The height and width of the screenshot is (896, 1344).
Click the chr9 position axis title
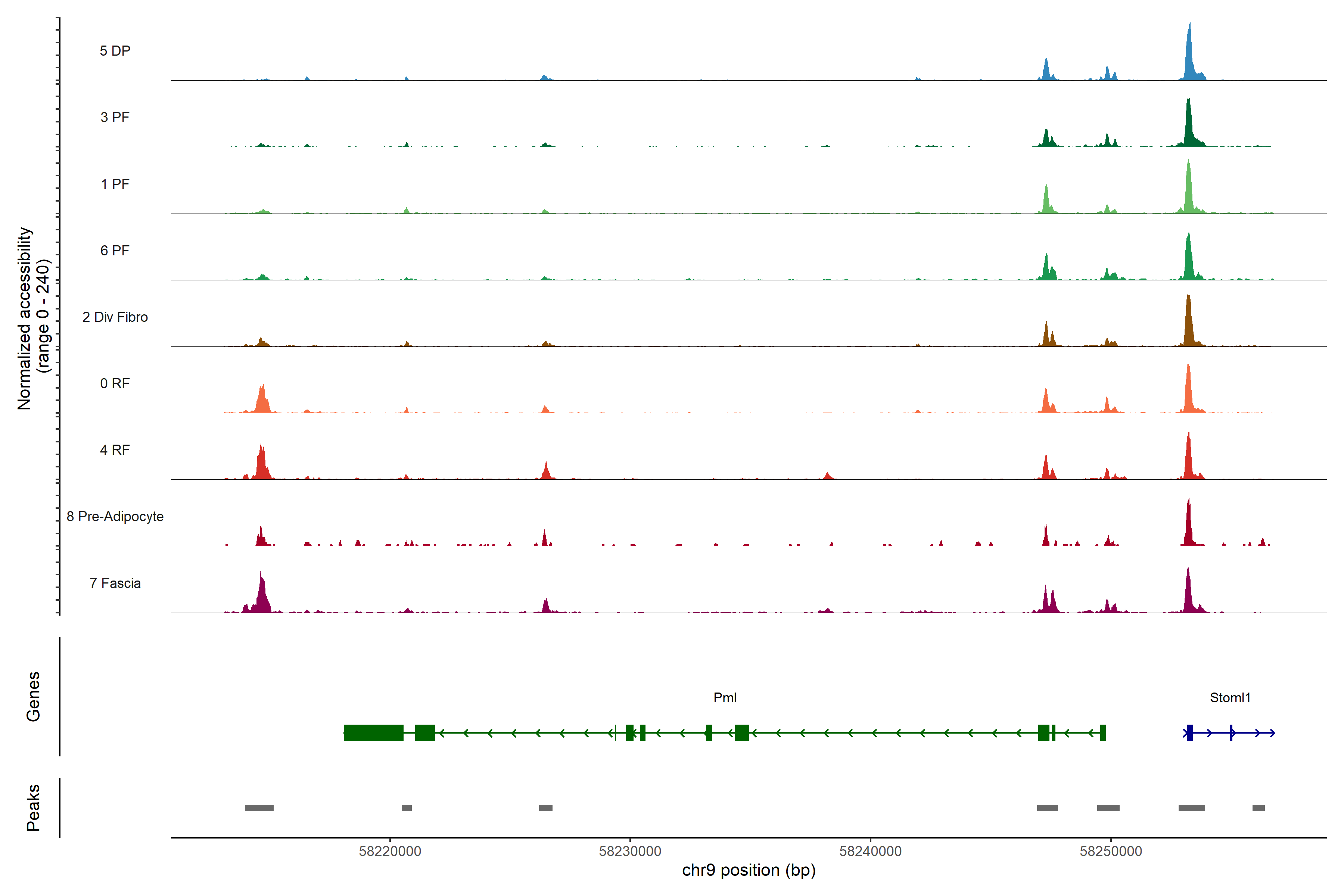[749, 870]
